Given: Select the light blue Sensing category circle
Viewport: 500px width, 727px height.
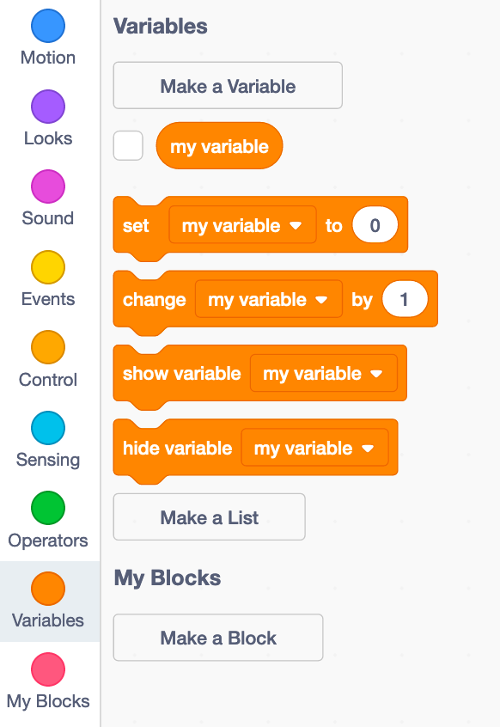Looking at the screenshot, I should pos(48,428).
